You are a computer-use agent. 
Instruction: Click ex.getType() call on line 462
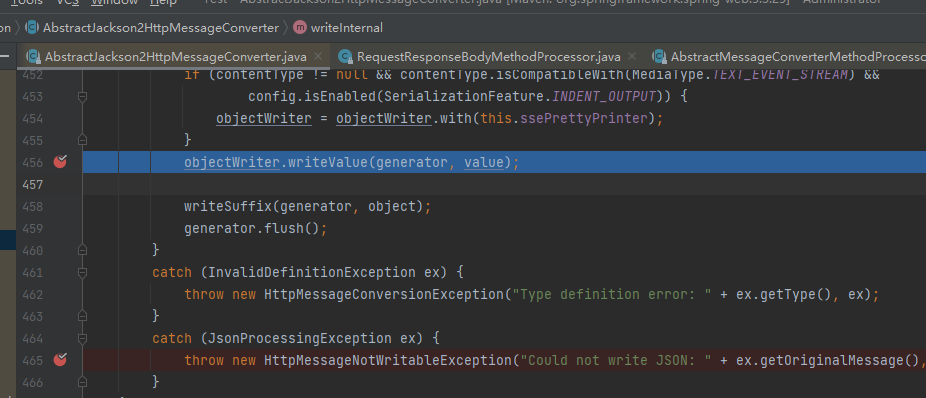pos(783,294)
